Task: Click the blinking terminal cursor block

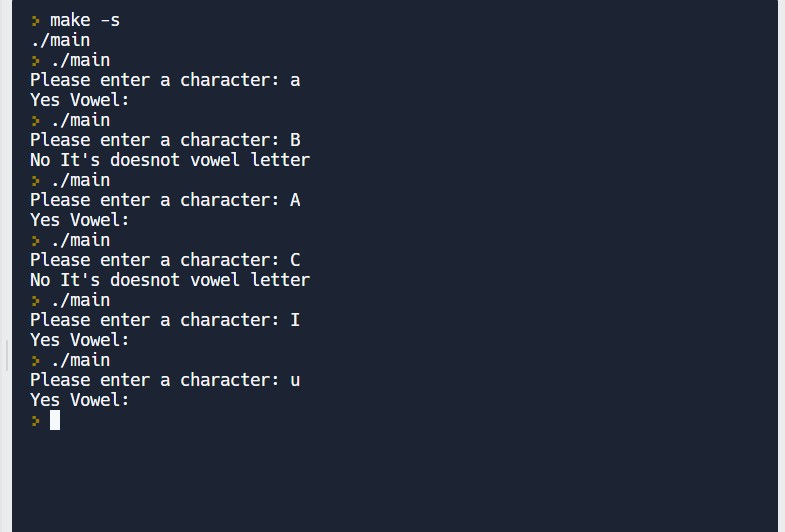Action: [x=55, y=420]
